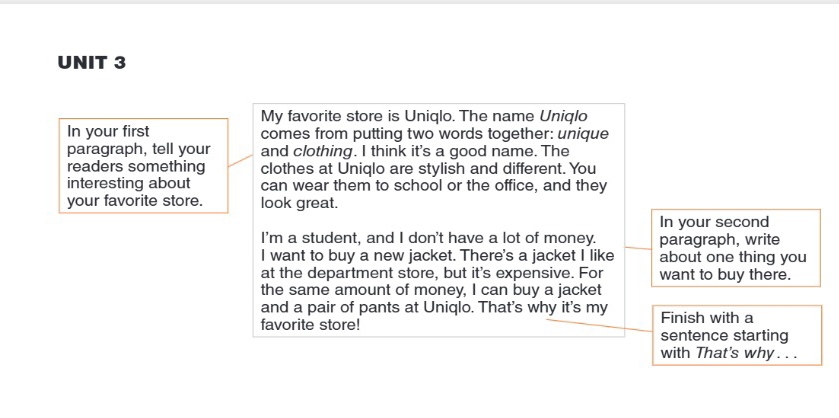This screenshot has width=839, height=418.
Task: Click the orange line to the second-paragraph callout
Action: [x=636, y=247]
